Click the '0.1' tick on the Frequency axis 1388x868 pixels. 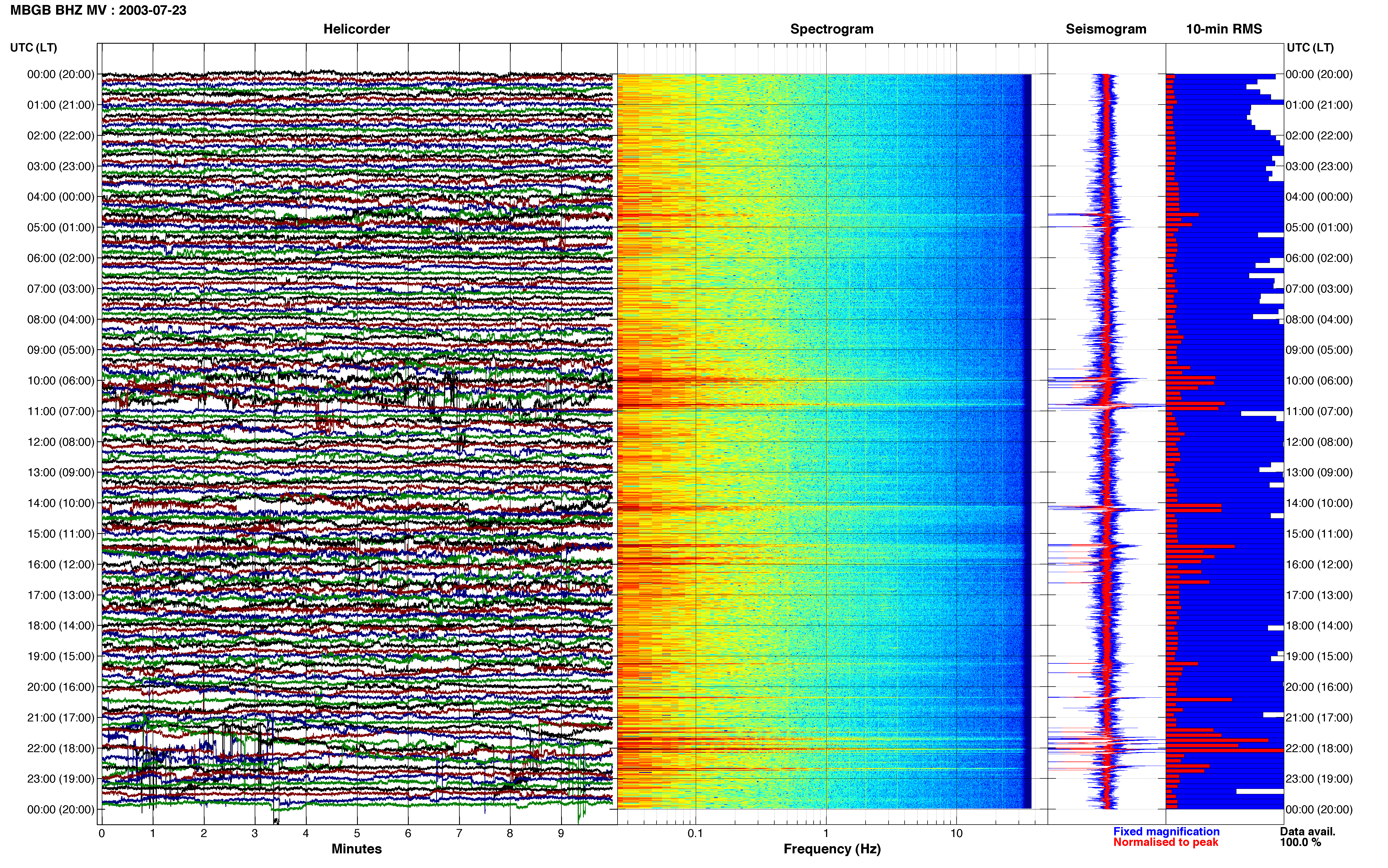pyautogui.click(x=695, y=833)
